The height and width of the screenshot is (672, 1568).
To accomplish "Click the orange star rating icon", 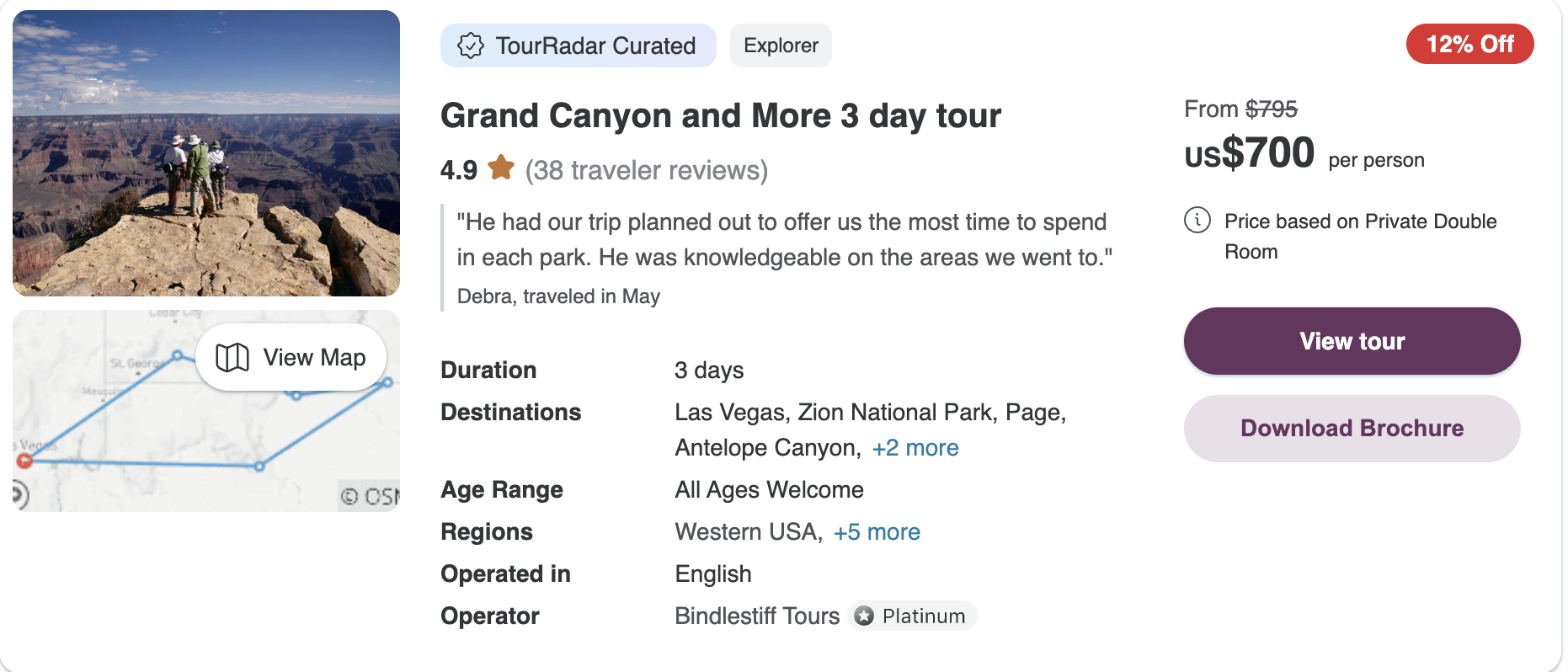I will click(503, 168).
